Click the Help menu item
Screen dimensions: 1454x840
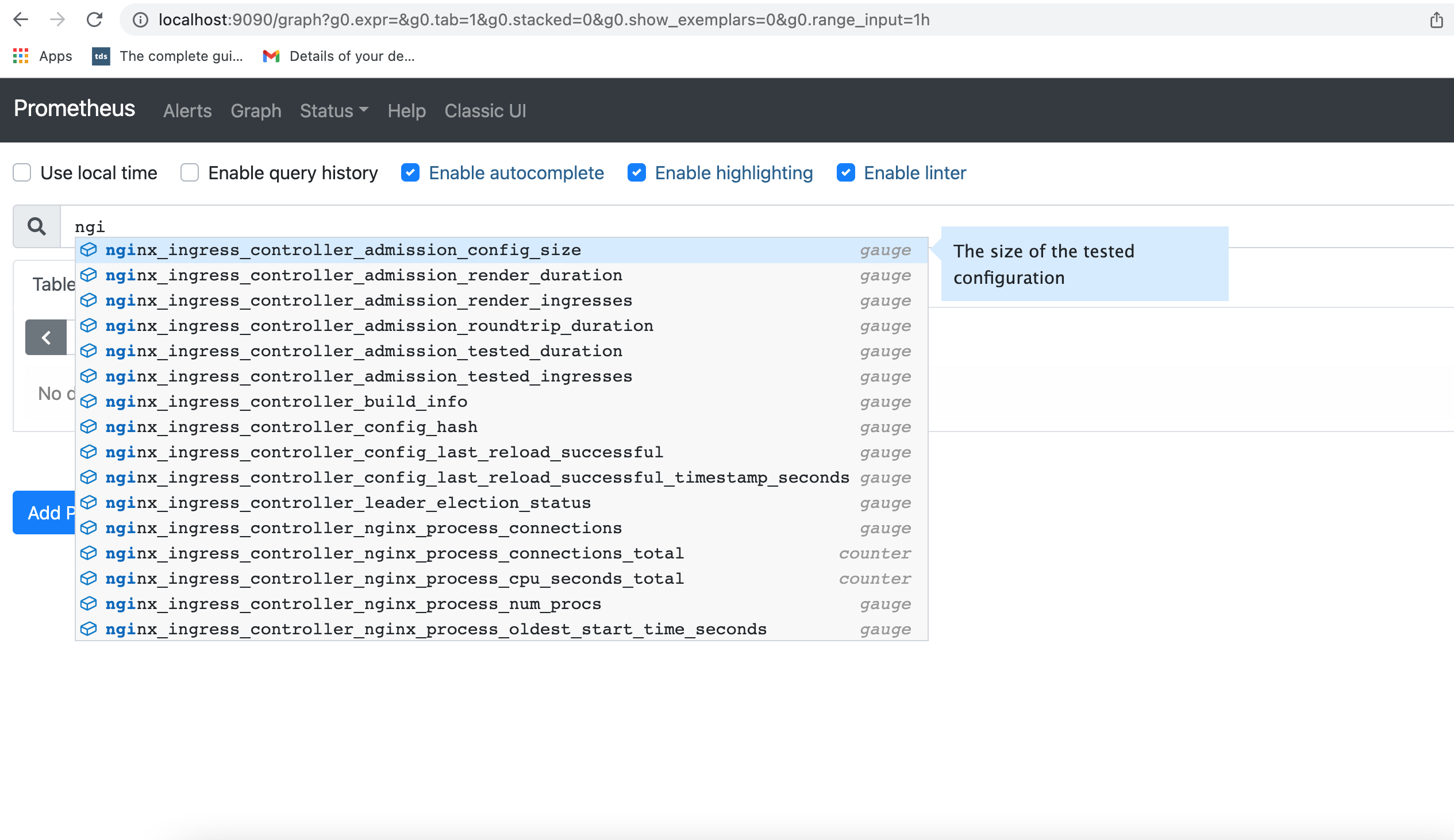tap(407, 111)
